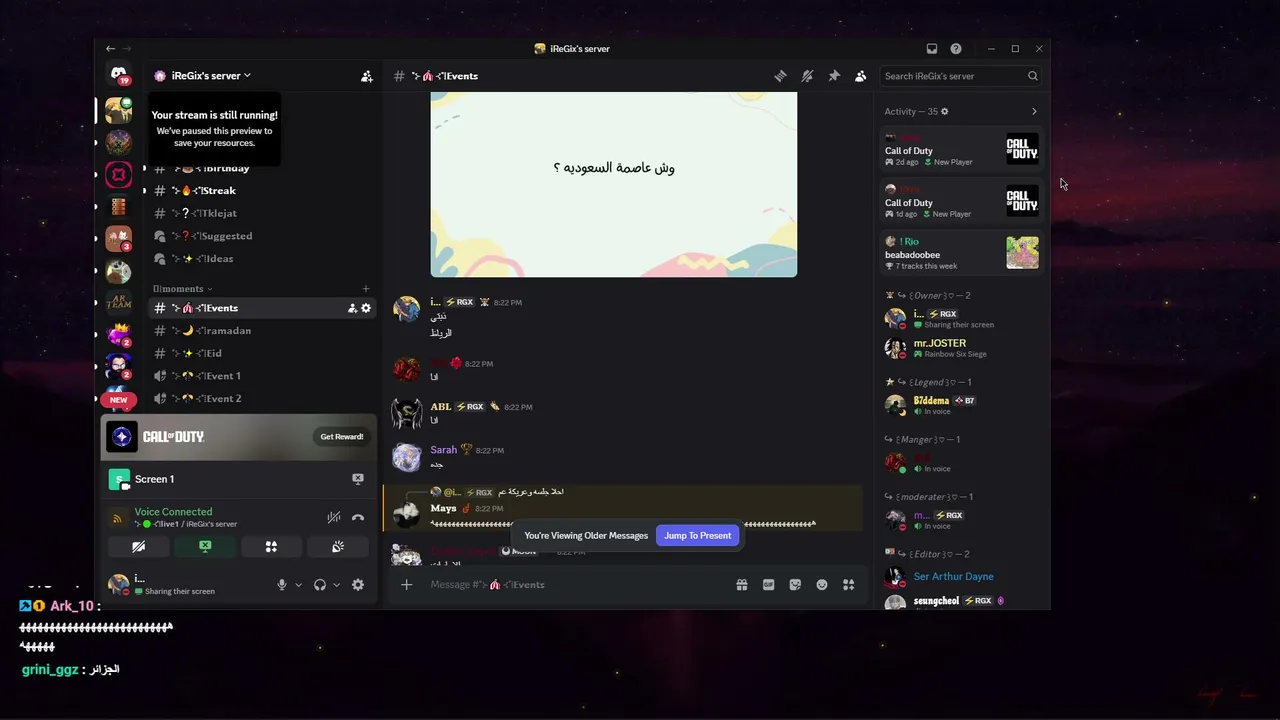Click the plus attachment button in message box
This screenshot has width=1280, height=720.
click(x=406, y=585)
